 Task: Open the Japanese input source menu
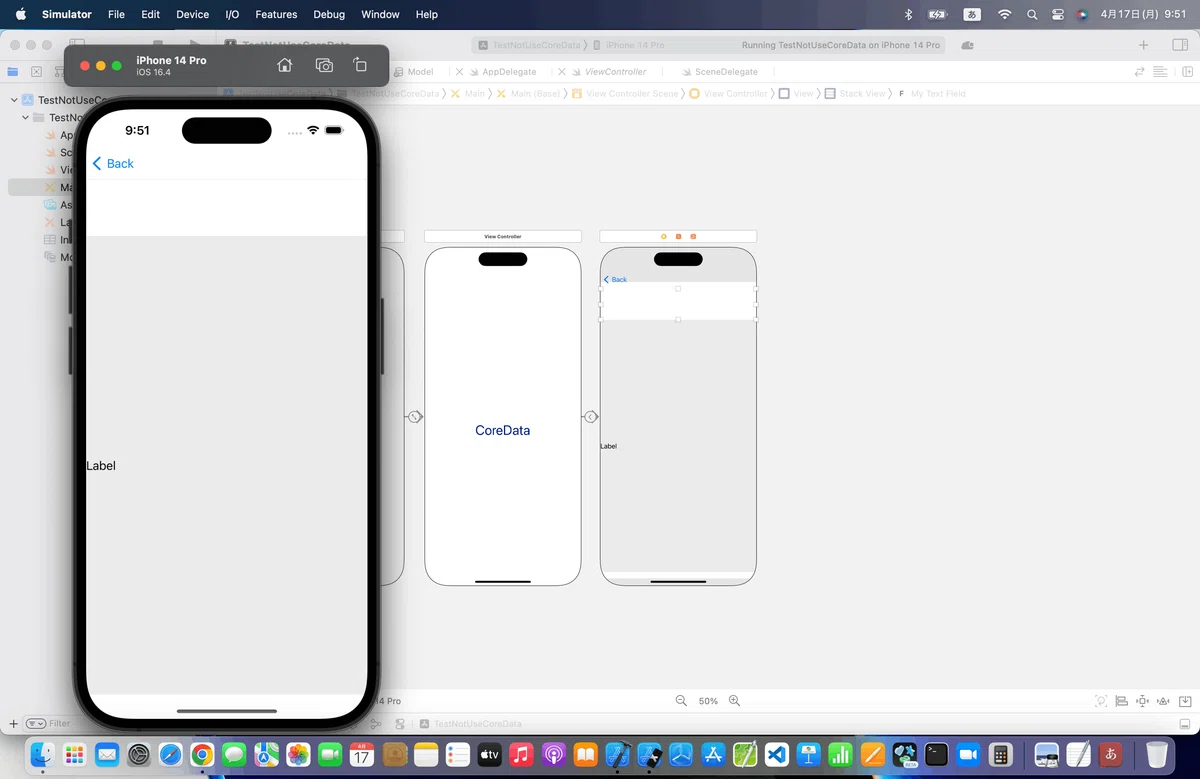coord(971,14)
